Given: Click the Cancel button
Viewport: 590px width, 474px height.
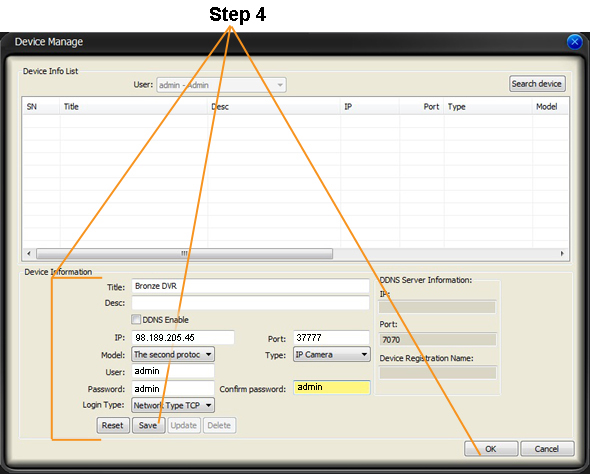Looking at the screenshot, I should pos(547,449).
